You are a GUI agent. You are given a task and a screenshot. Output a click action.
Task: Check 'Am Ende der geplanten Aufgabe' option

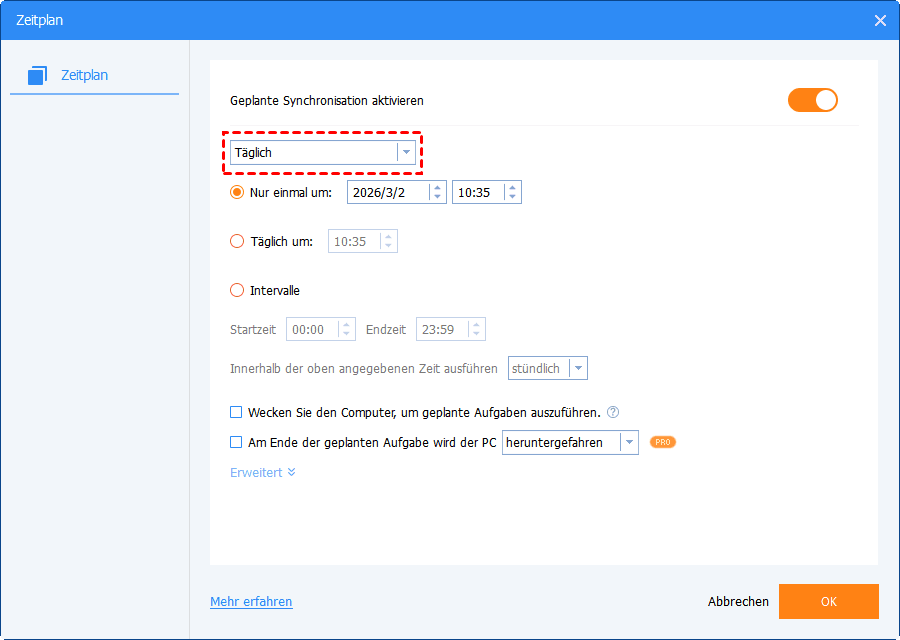[237, 442]
